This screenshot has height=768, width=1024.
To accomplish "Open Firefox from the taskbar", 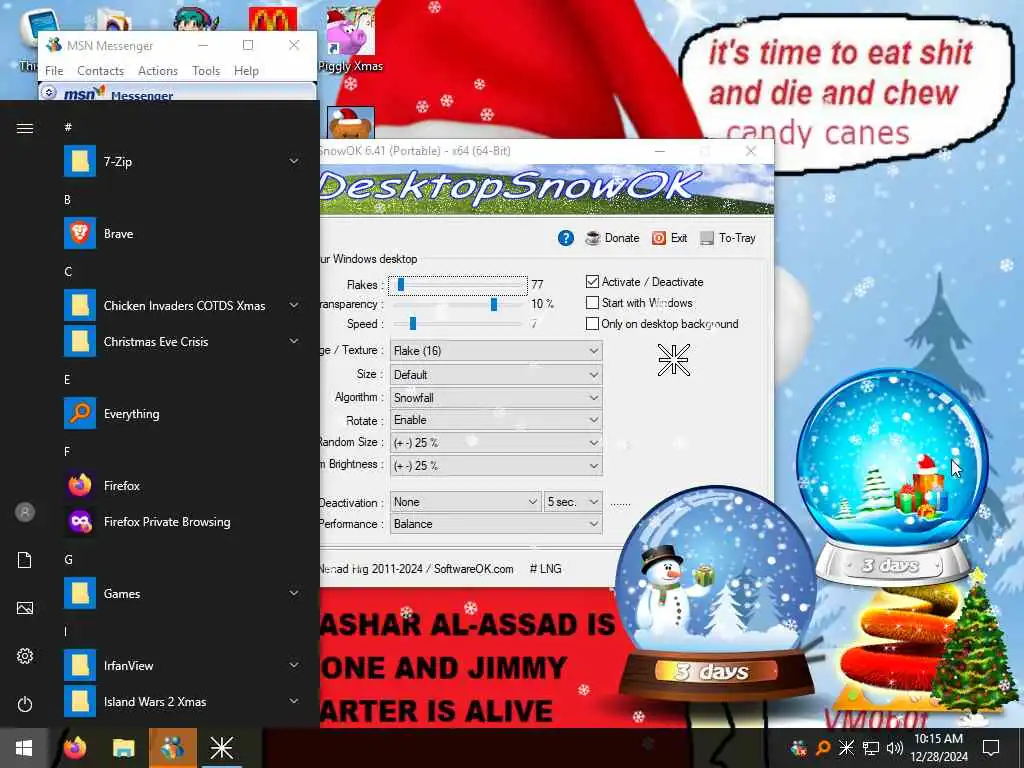I will (x=74, y=748).
